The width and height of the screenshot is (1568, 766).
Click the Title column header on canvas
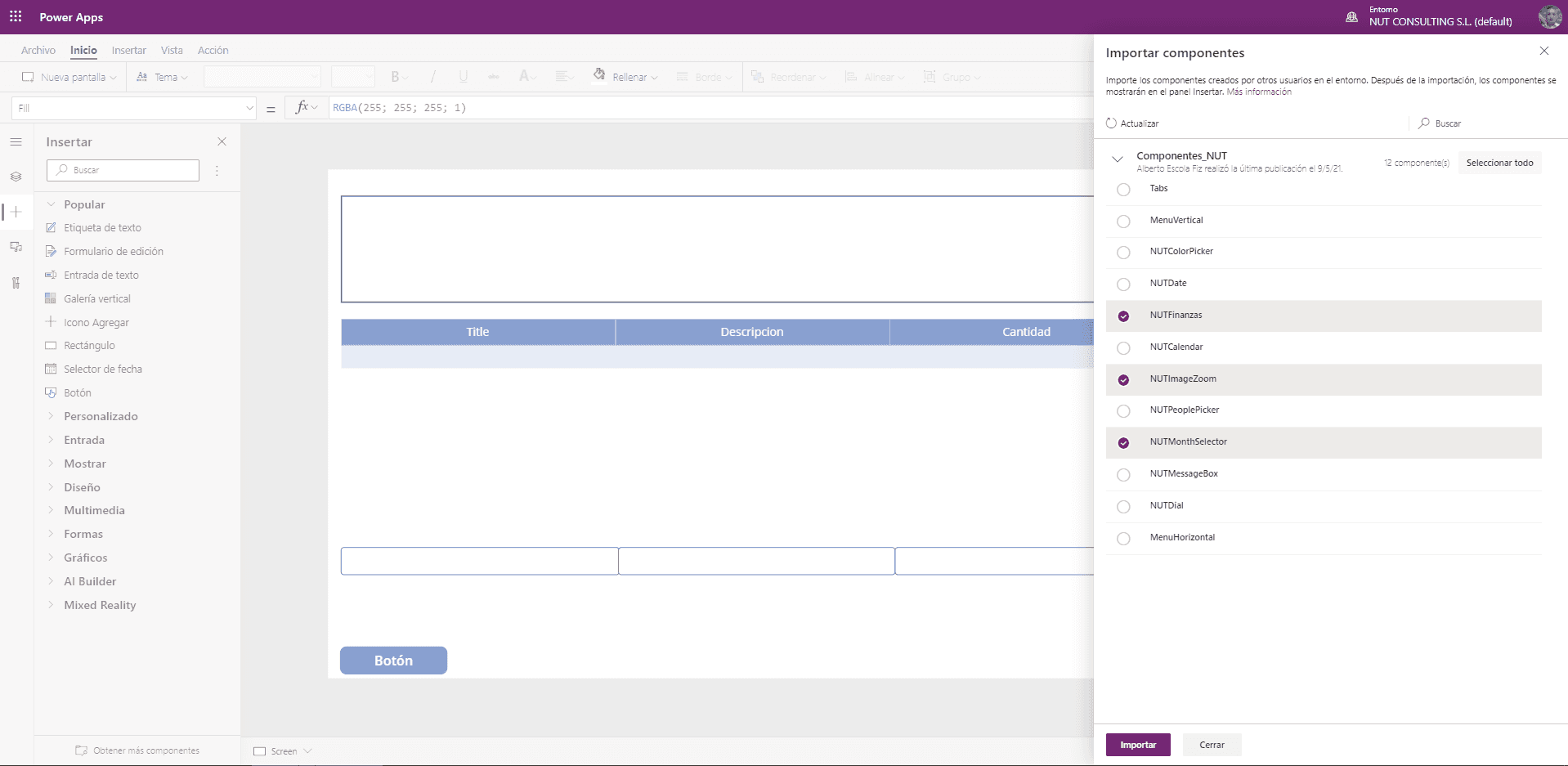477,332
